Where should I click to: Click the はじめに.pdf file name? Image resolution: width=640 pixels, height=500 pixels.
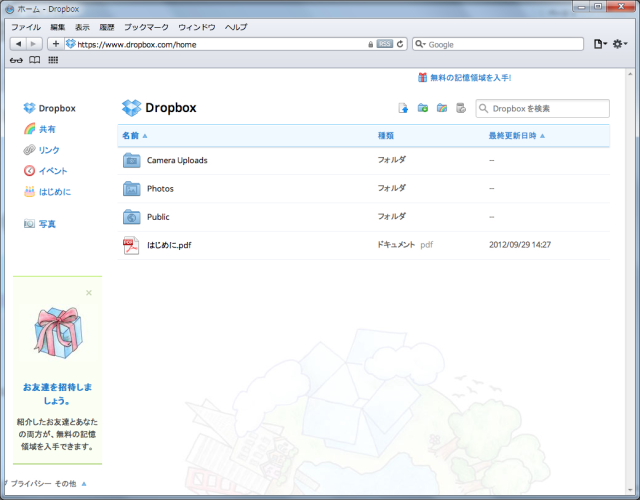point(169,245)
